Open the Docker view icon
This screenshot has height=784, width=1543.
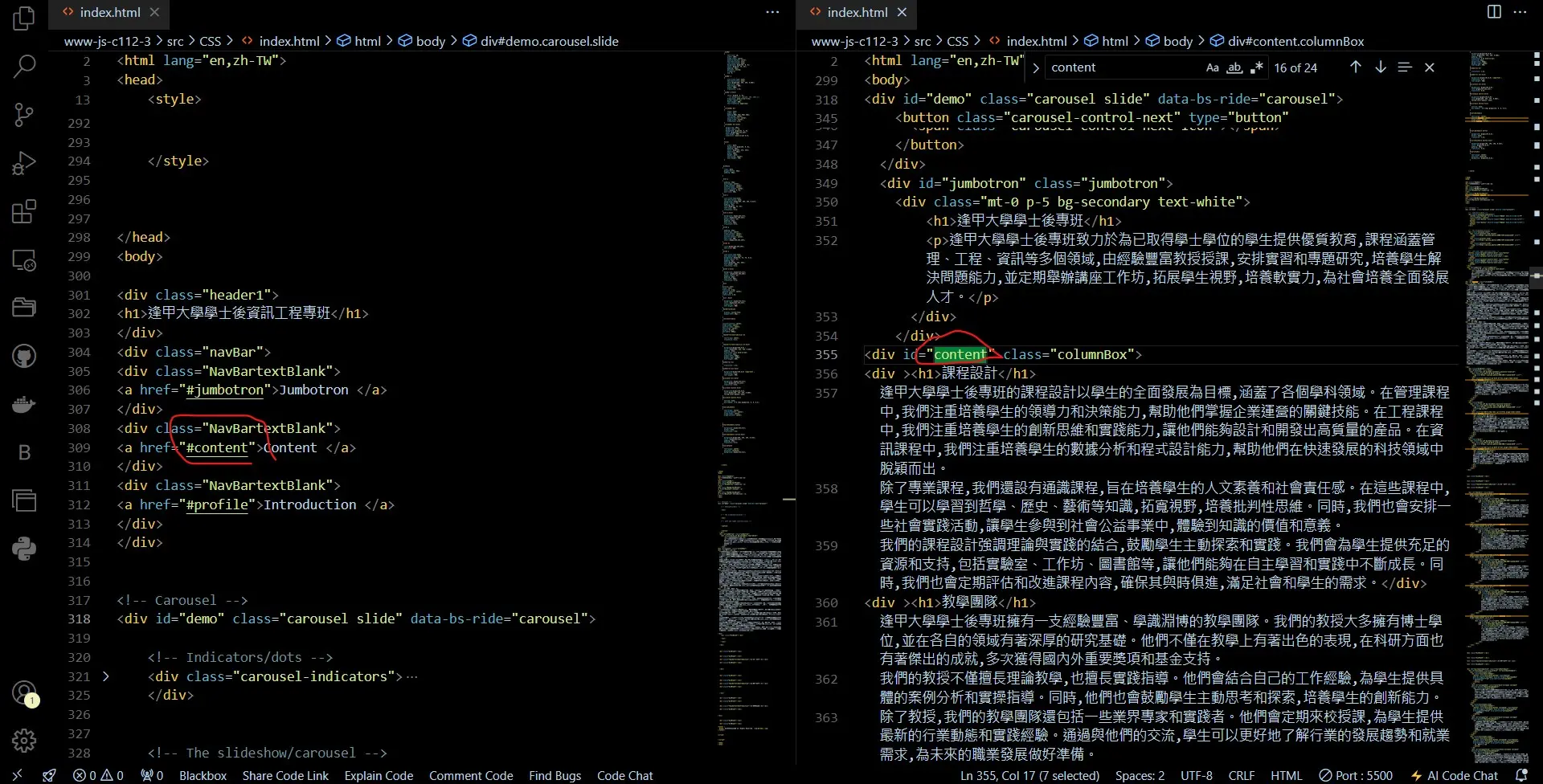pos(24,404)
